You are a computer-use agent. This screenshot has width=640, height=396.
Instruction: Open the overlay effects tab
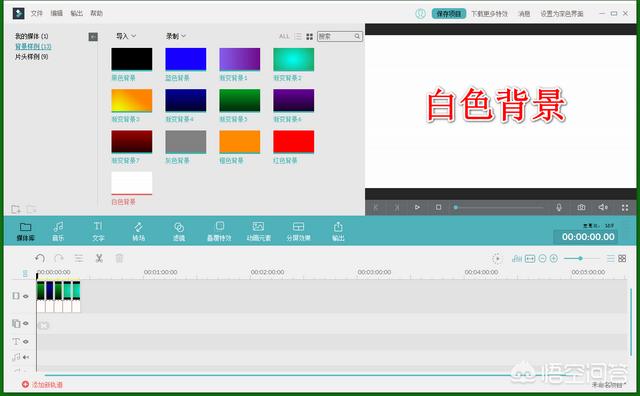219,231
